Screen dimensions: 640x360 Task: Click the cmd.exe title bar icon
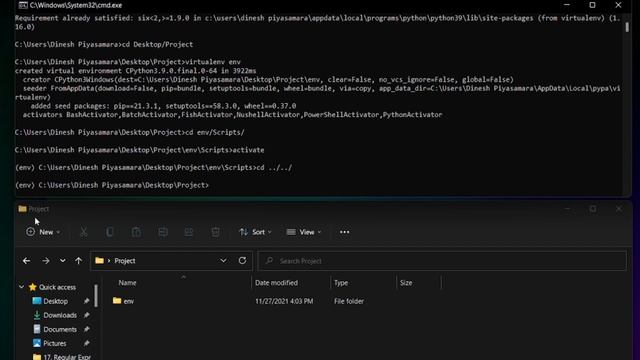[23, 5]
